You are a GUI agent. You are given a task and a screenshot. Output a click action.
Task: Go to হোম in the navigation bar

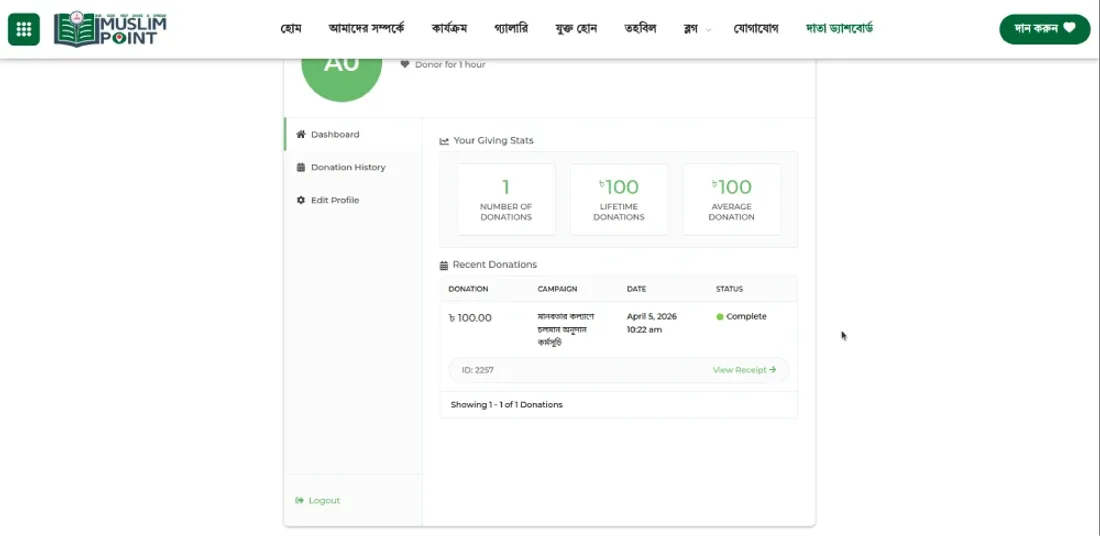tap(290, 29)
